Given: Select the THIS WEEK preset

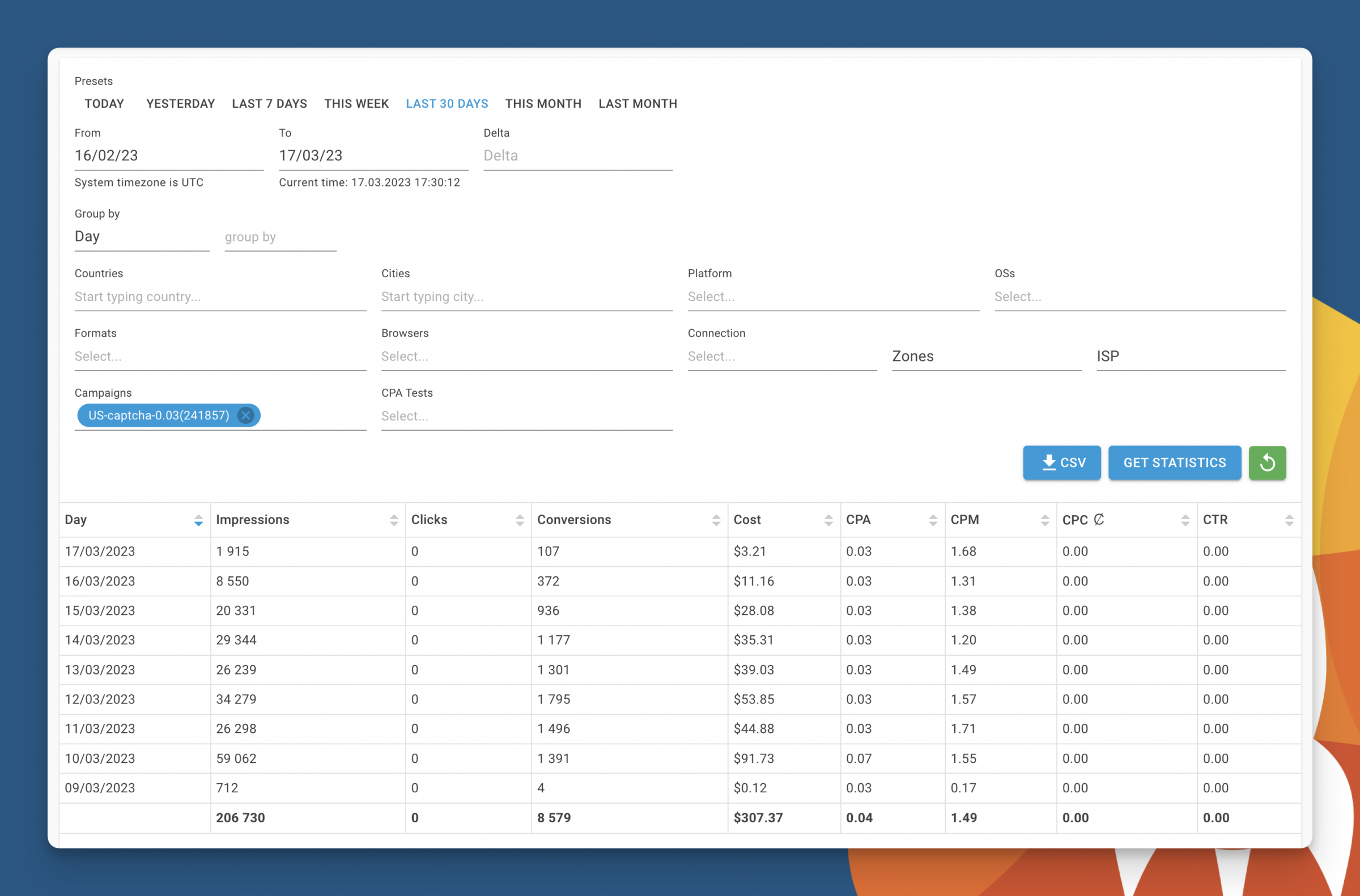Looking at the screenshot, I should (356, 104).
